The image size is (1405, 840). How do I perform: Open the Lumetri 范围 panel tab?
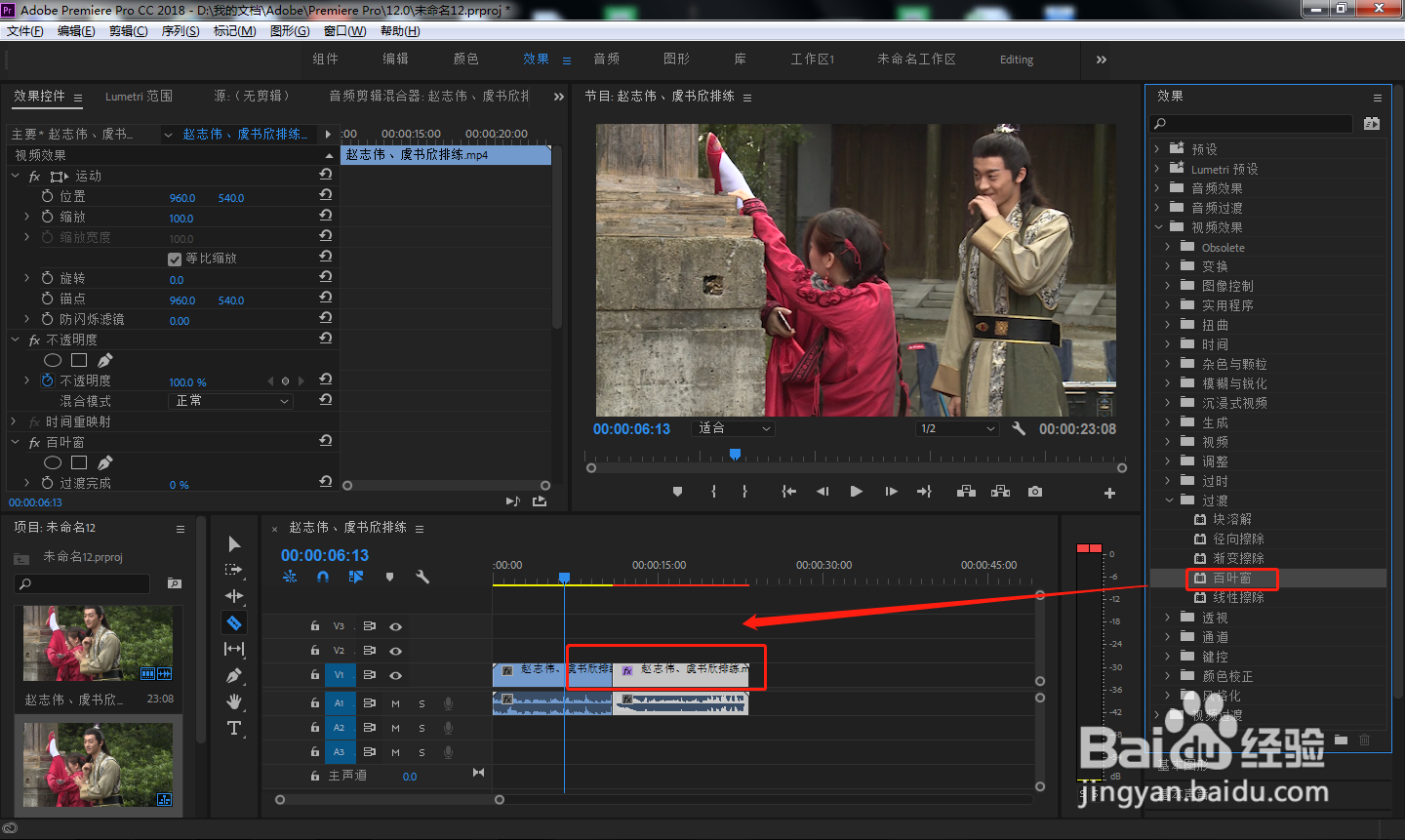click(139, 96)
